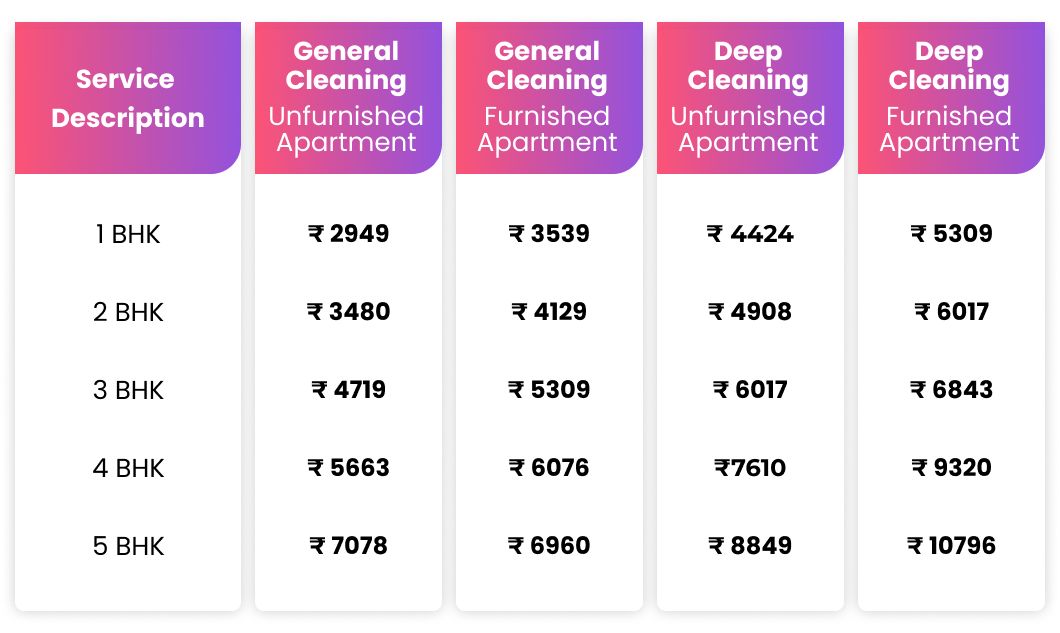
Task: Select the General Cleaning Furnished Apartment header
Action: pyautogui.click(x=548, y=98)
